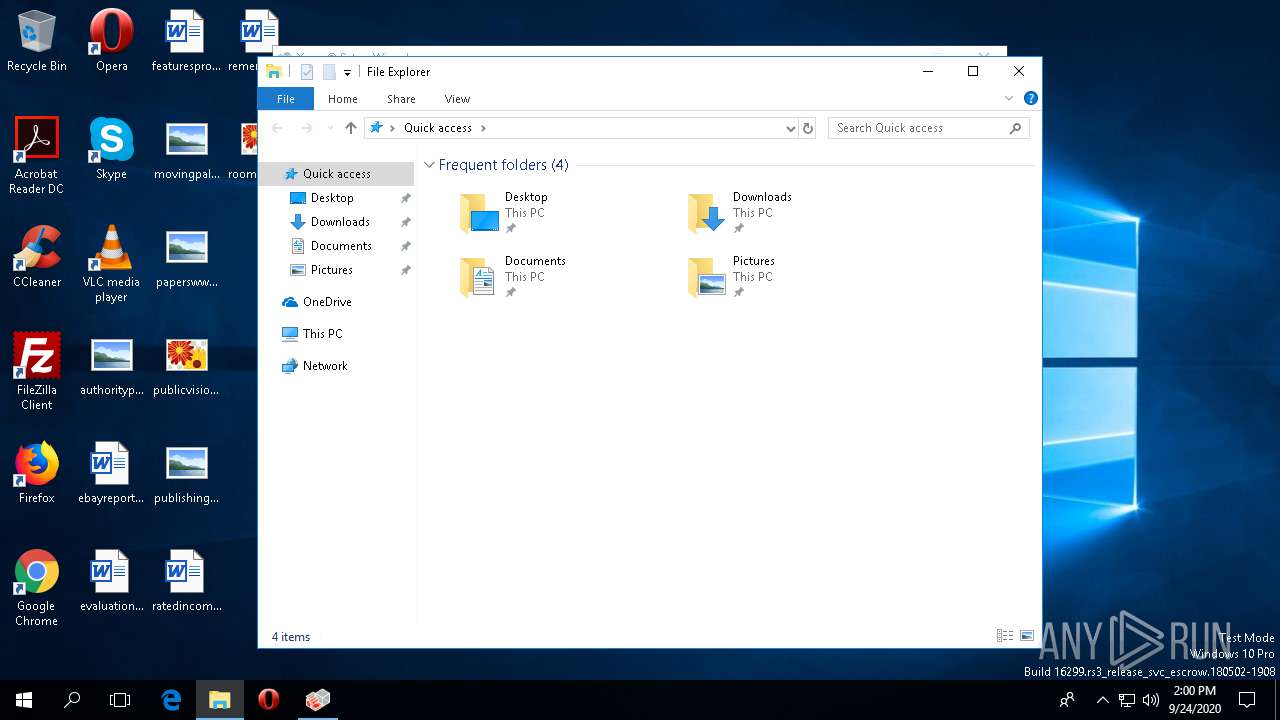Viewport: 1280px width, 720px height.
Task: Click Quick access breadcrumb in address bar
Action: click(x=438, y=128)
